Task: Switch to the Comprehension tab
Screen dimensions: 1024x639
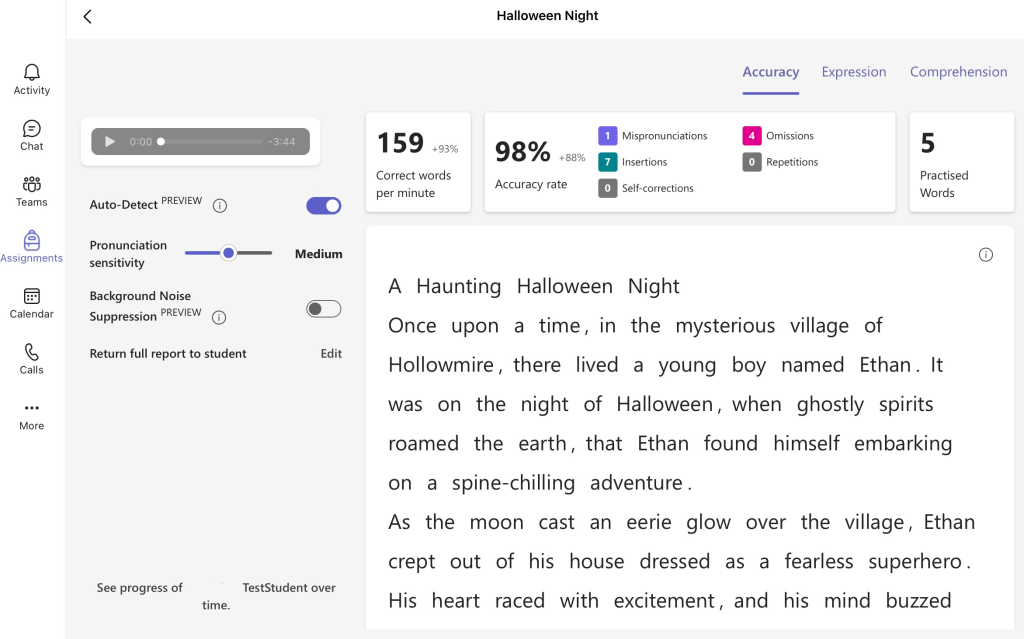Action: (x=958, y=72)
